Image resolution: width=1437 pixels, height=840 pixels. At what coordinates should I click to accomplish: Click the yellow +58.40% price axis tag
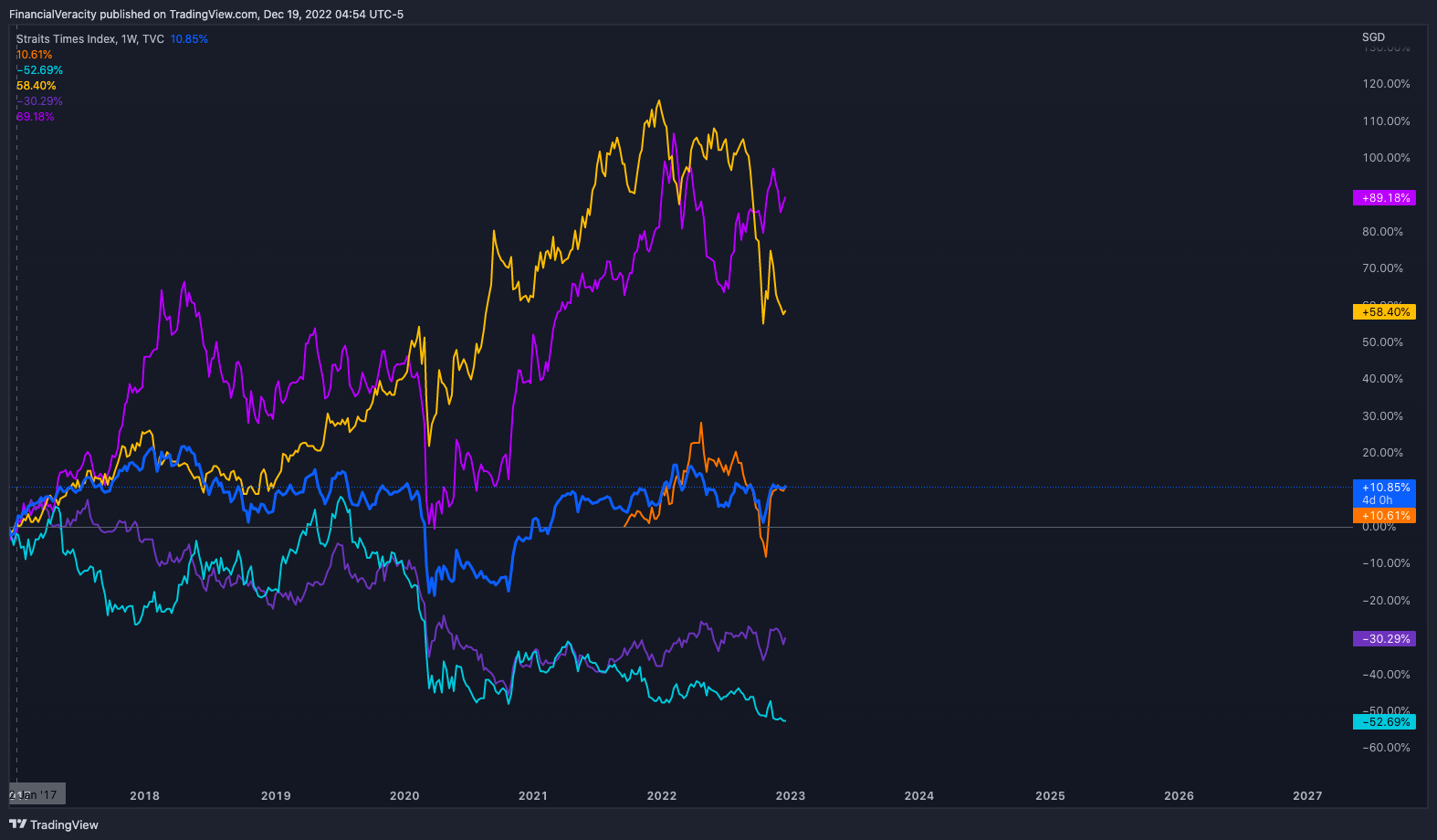(1384, 312)
